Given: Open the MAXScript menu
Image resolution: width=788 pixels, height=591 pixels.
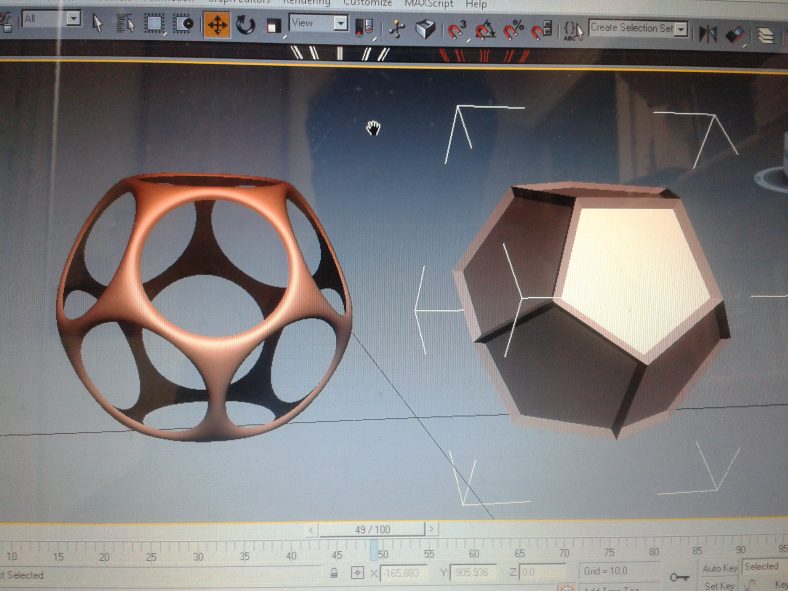Looking at the screenshot, I should tap(429, 4).
